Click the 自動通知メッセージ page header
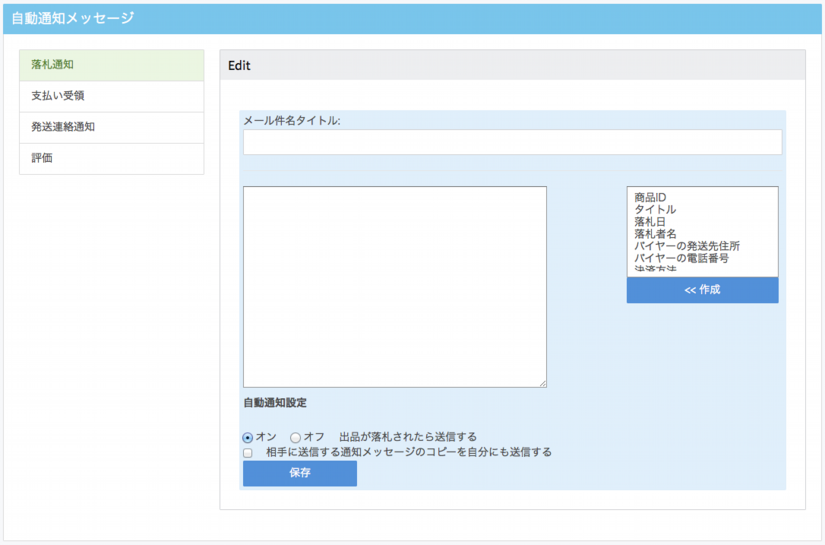The width and height of the screenshot is (825, 545). pyautogui.click(x=72, y=18)
